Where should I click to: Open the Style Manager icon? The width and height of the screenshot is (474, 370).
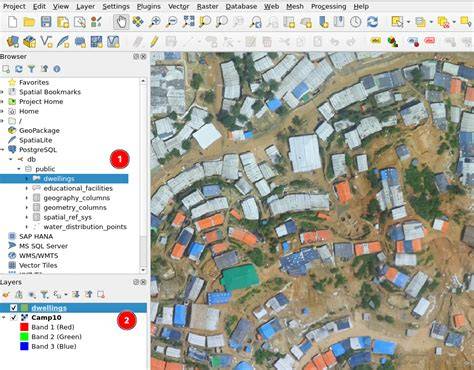pos(96,22)
